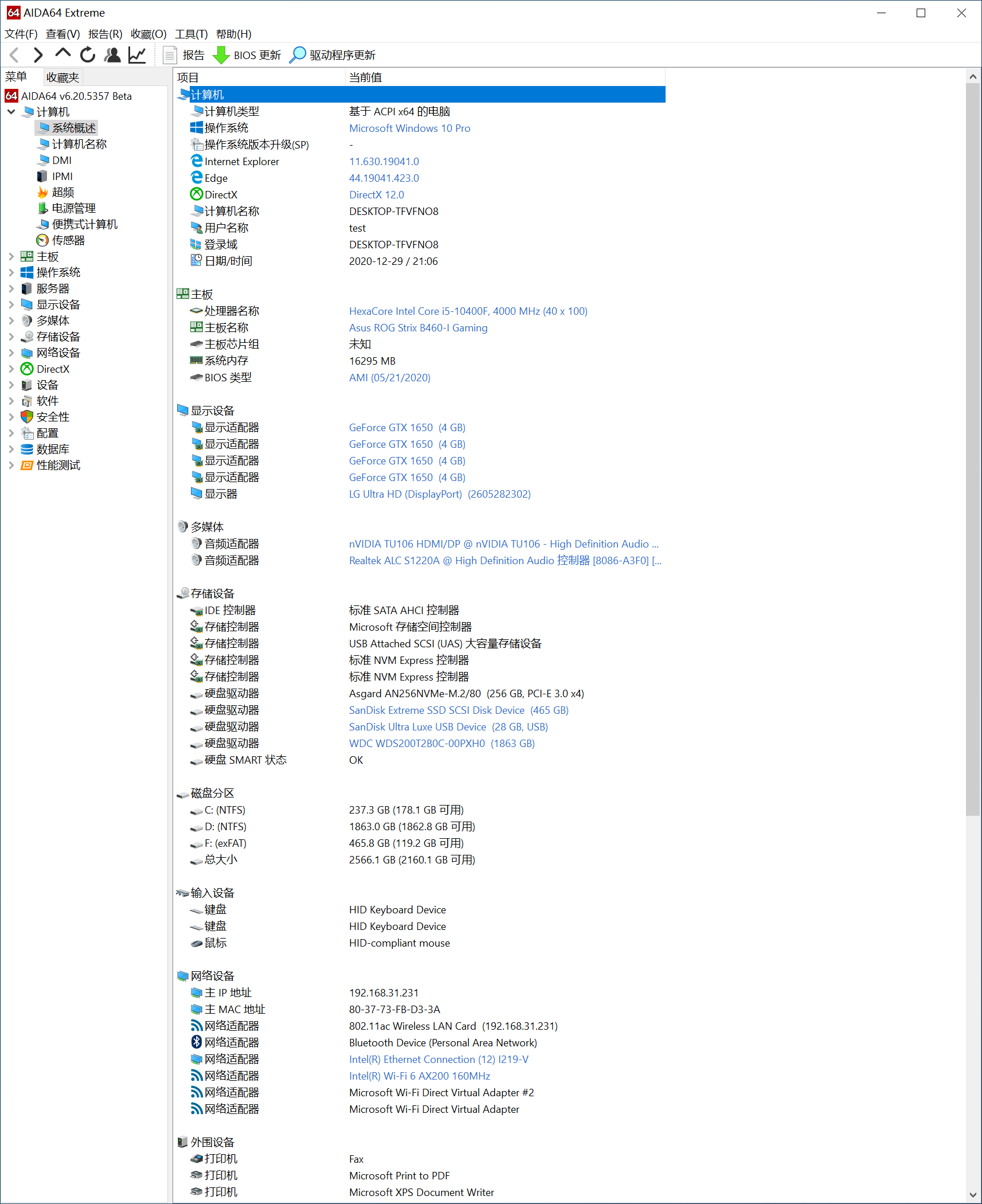982x1204 pixels.
Task: Click the vertical scrollbar up arrow
Action: tap(972, 76)
